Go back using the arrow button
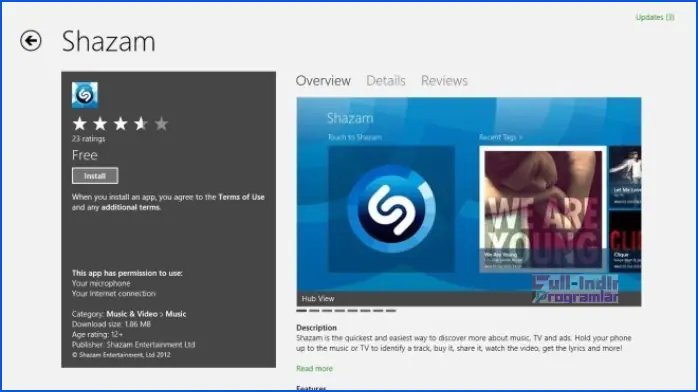This screenshot has width=698, height=392. point(31,41)
